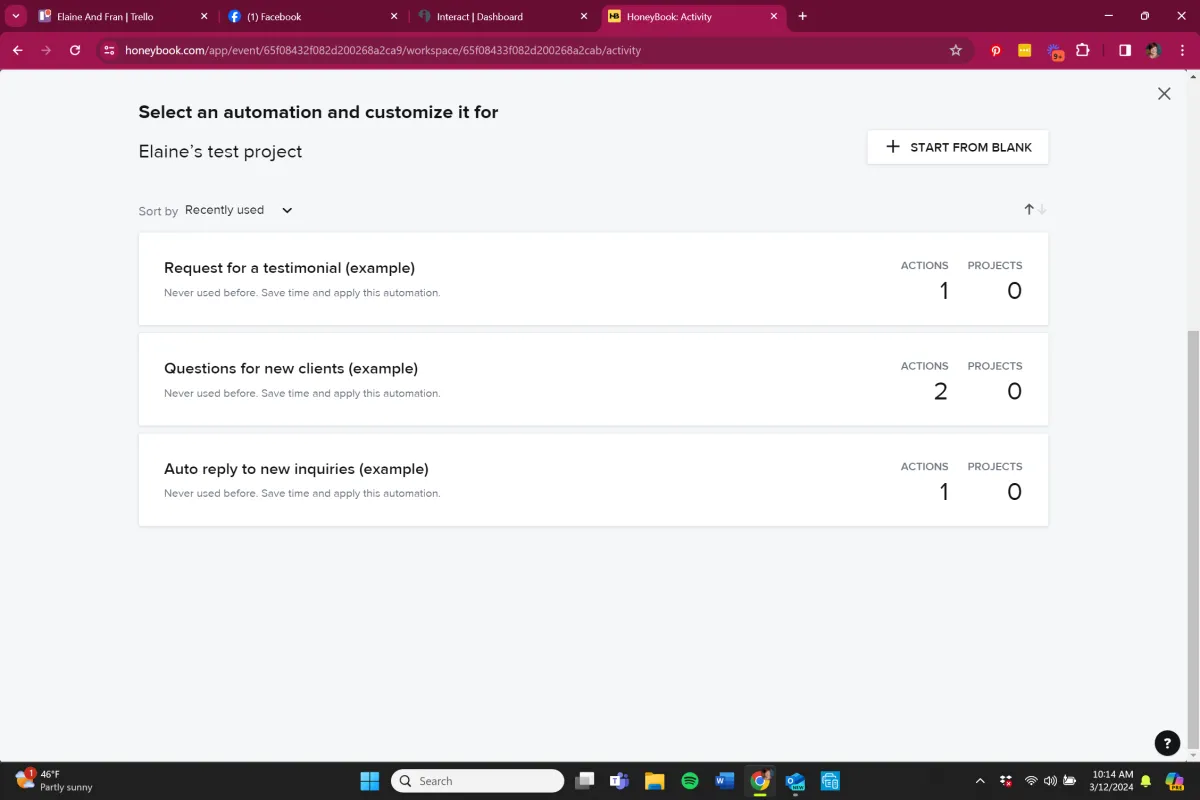Viewport: 1200px width, 800px height.
Task: Open the Recently used sort dropdown
Action: coord(239,210)
